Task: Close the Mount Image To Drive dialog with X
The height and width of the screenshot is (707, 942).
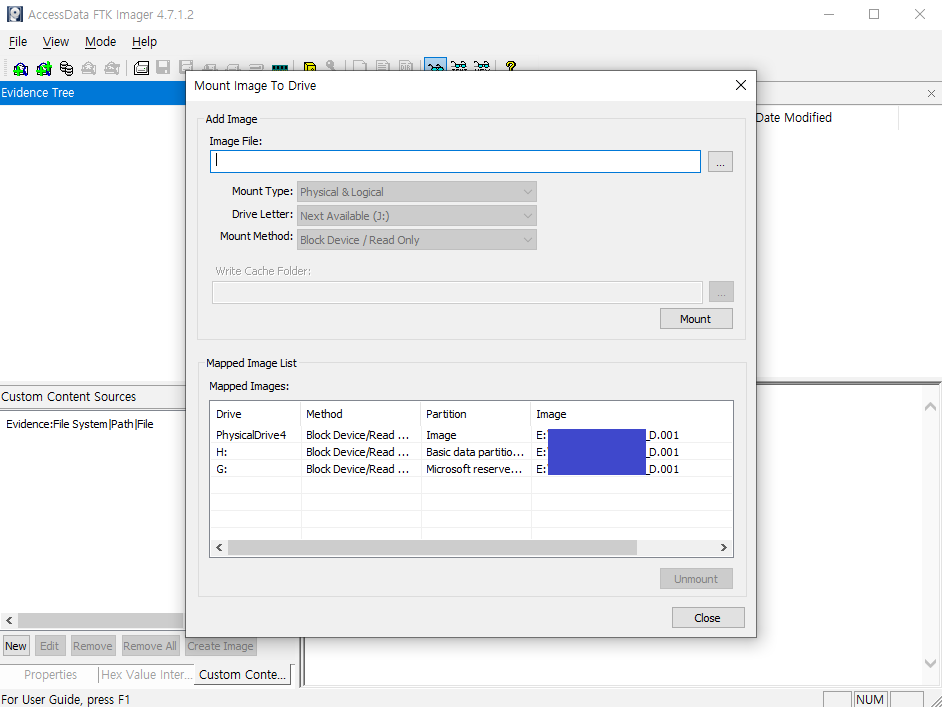Action: click(x=741, y=85)
